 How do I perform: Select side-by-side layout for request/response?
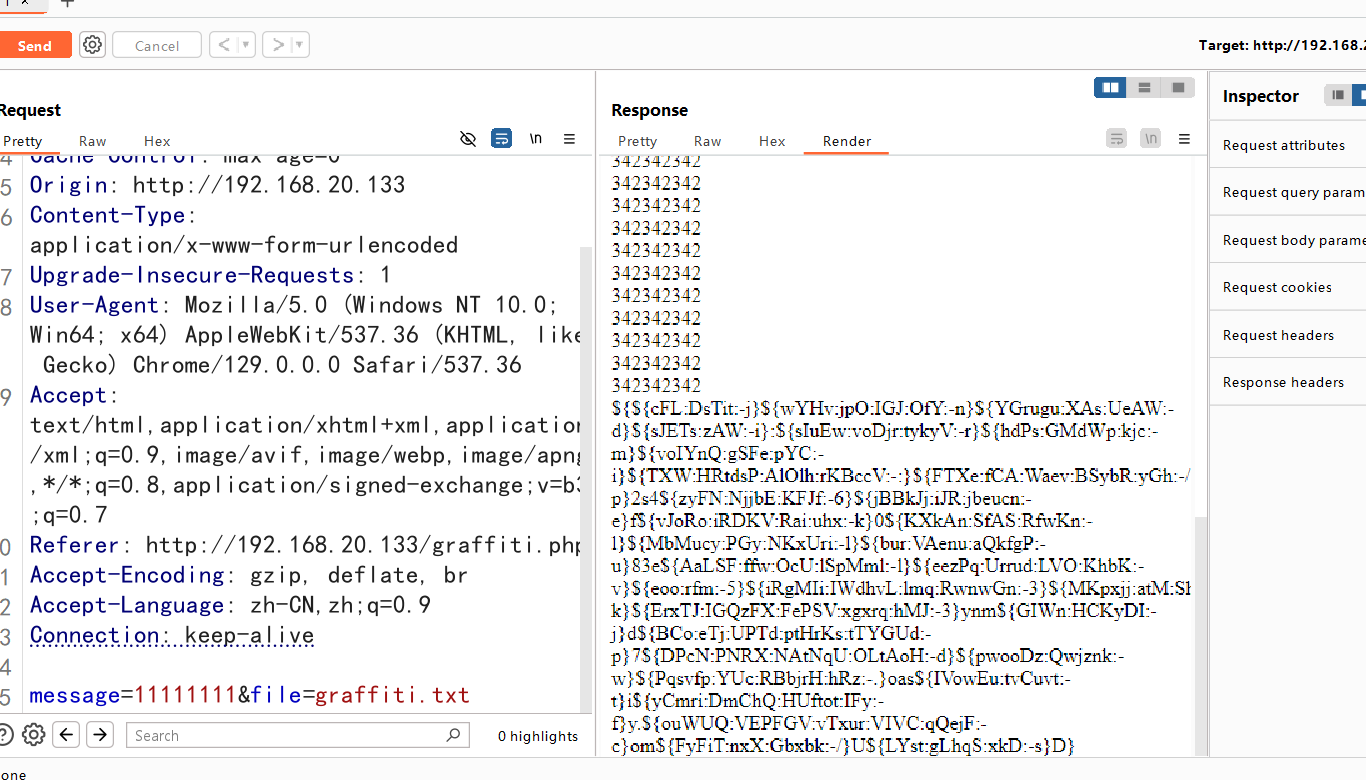coord(1111,88)
